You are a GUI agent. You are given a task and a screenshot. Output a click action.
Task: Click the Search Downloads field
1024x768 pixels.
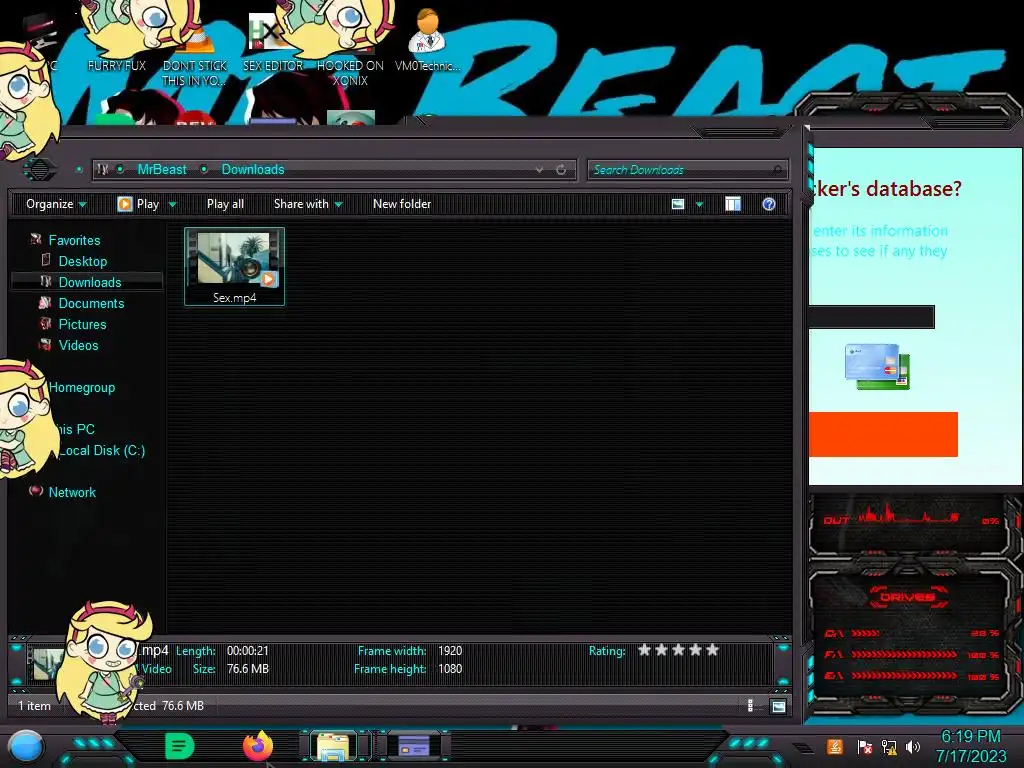[x=687, y=170]
